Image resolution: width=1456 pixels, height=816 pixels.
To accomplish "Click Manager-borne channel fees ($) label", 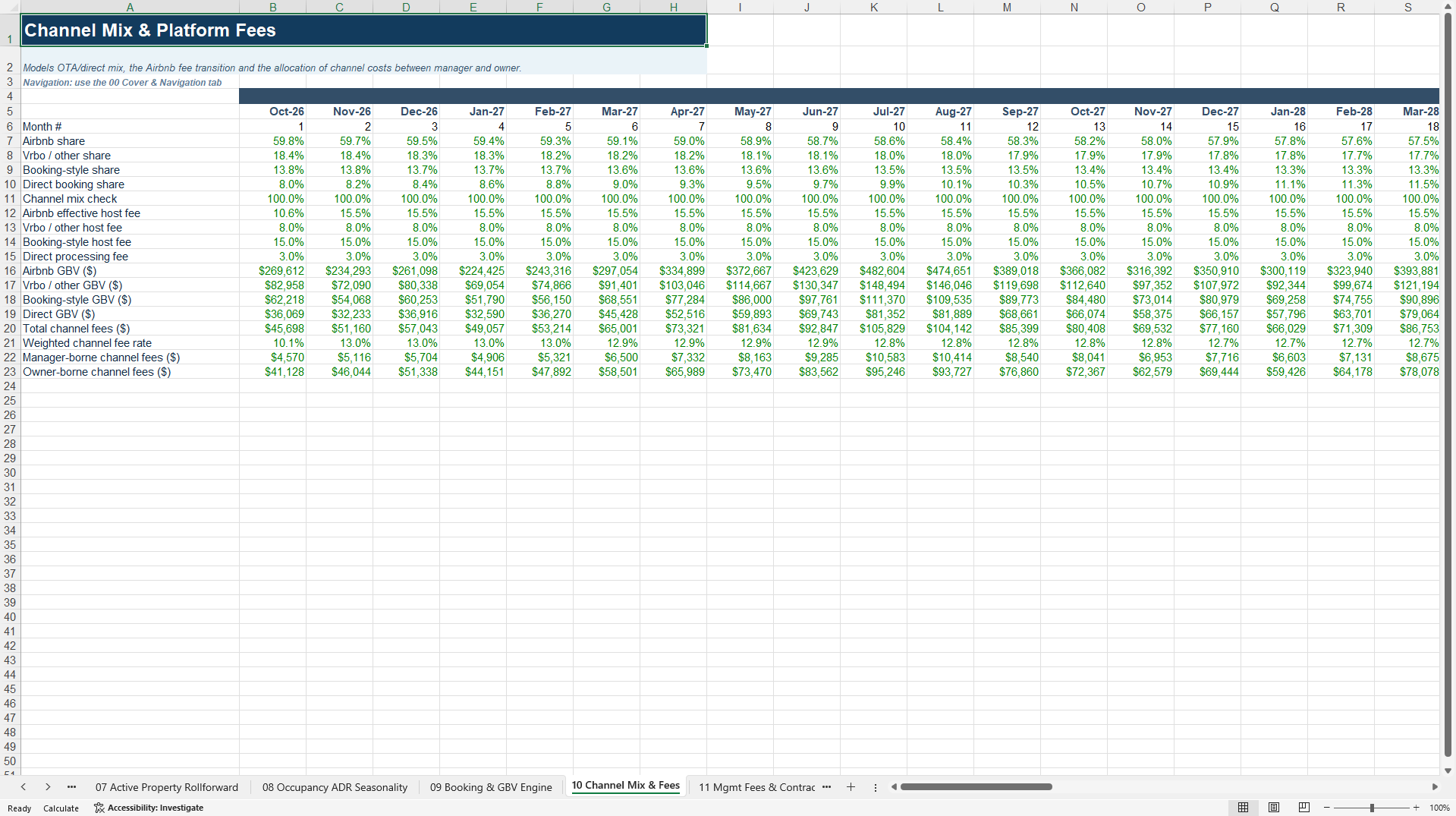I will [101, 358].
